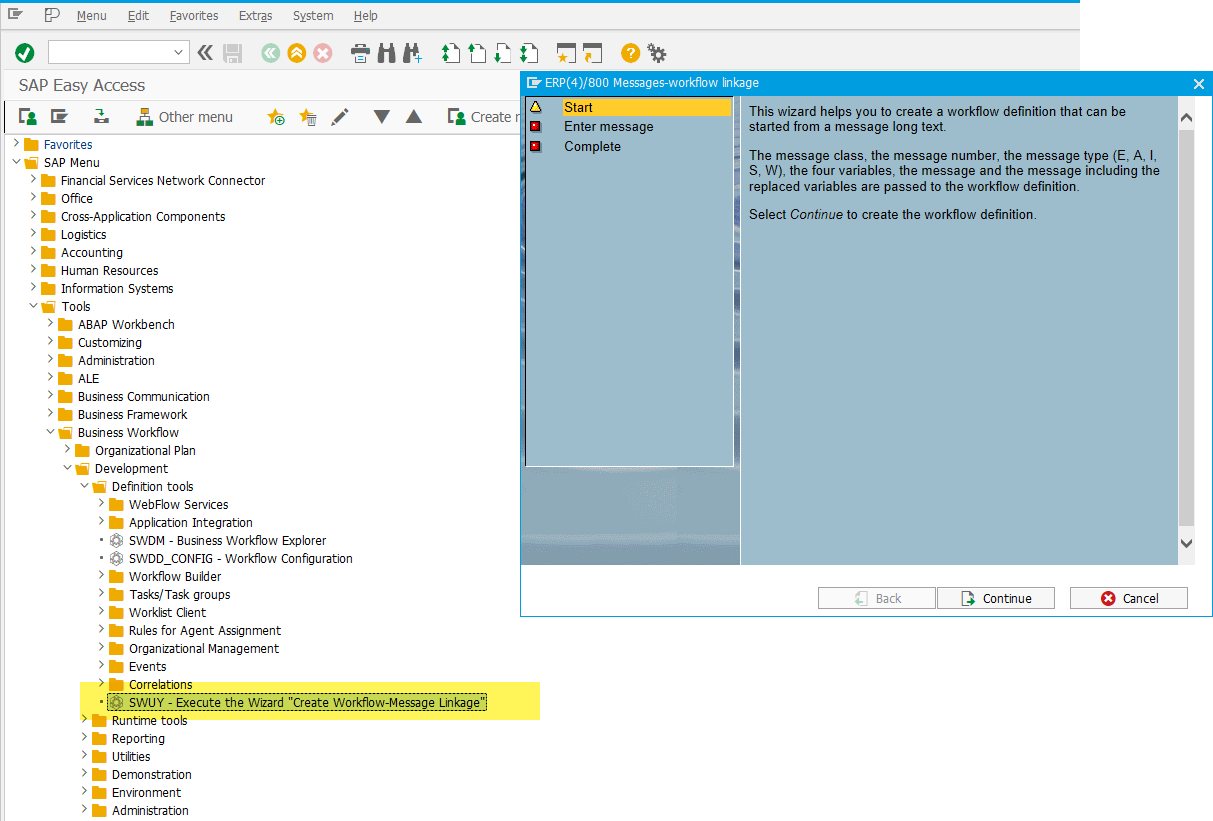Viewport: 1213px width, 821px height.
Task: Select Rules for Agent Assignment folder
Action: pyautogui.click(x=205, y=631)
